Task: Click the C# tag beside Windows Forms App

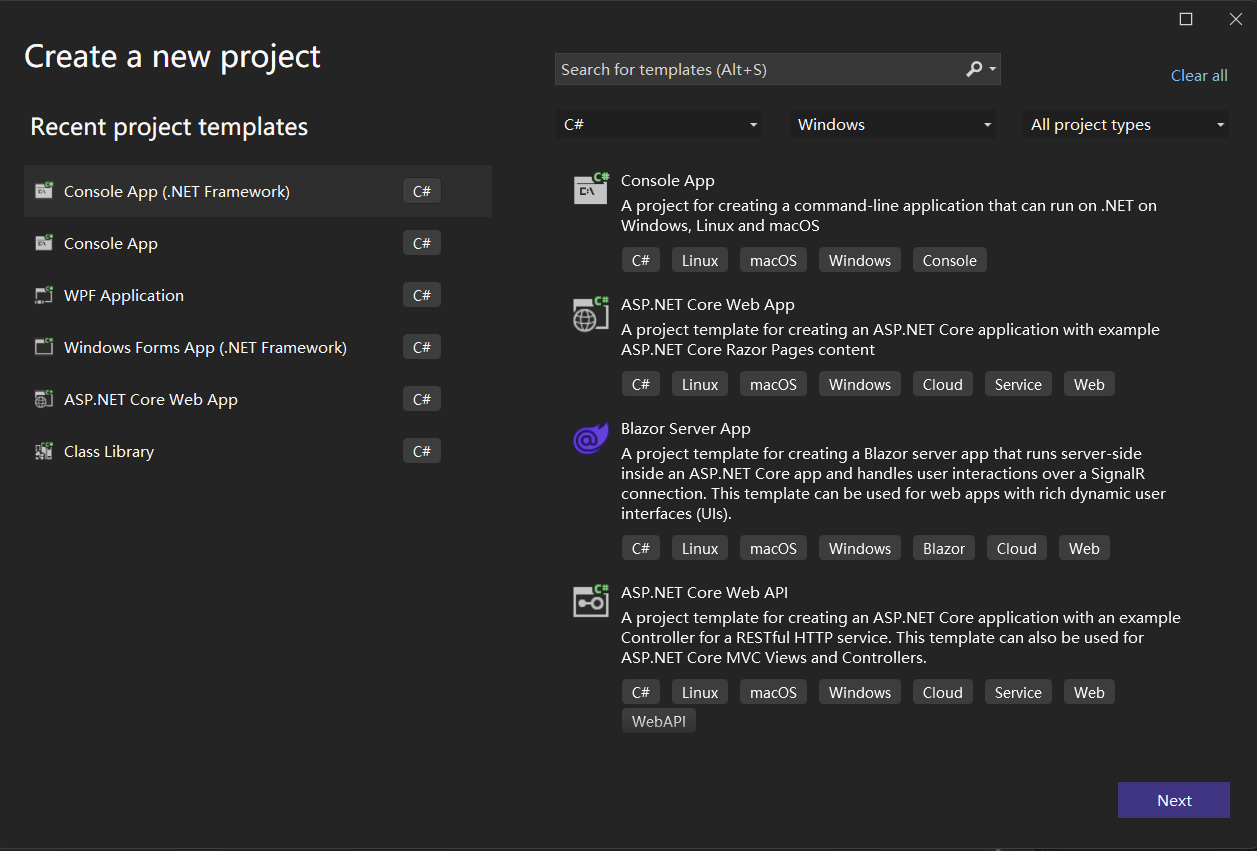Action: [x=422, y=347]
